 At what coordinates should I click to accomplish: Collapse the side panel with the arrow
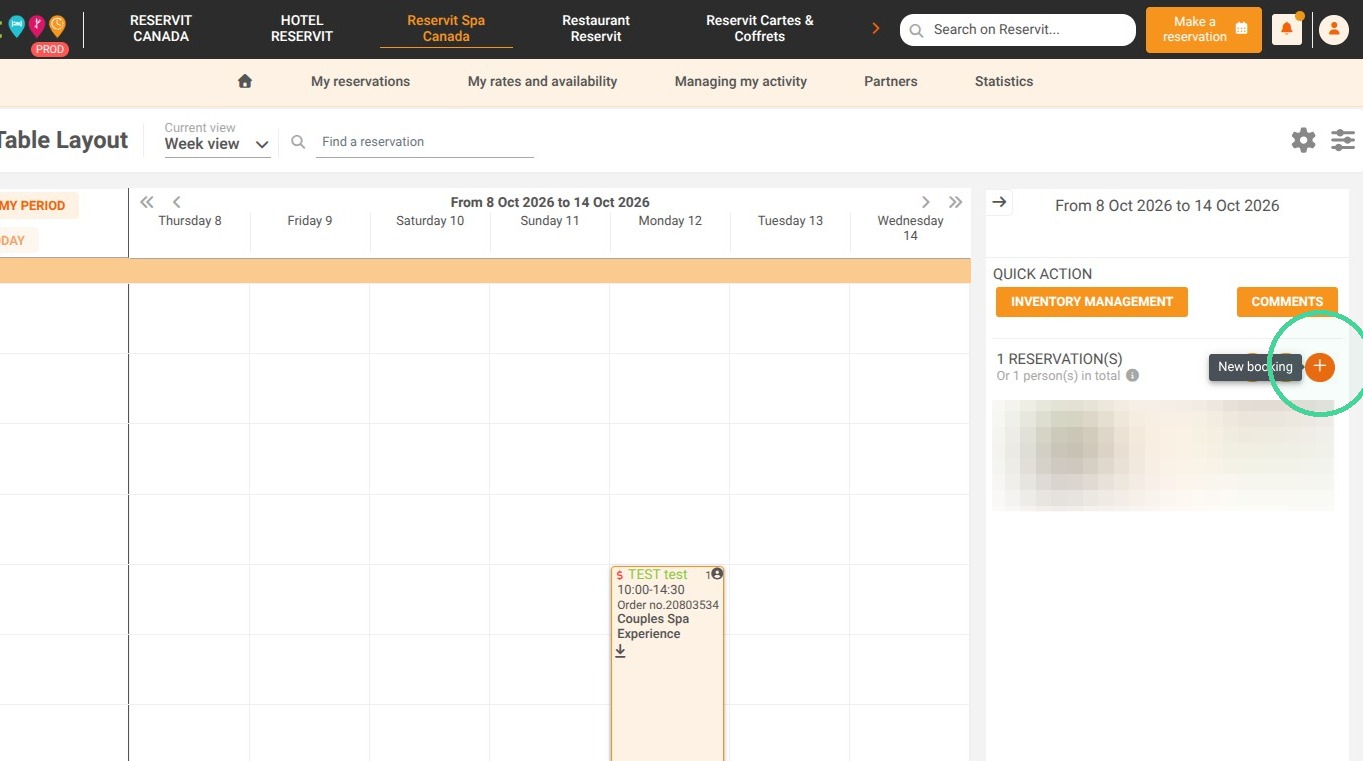999,203
